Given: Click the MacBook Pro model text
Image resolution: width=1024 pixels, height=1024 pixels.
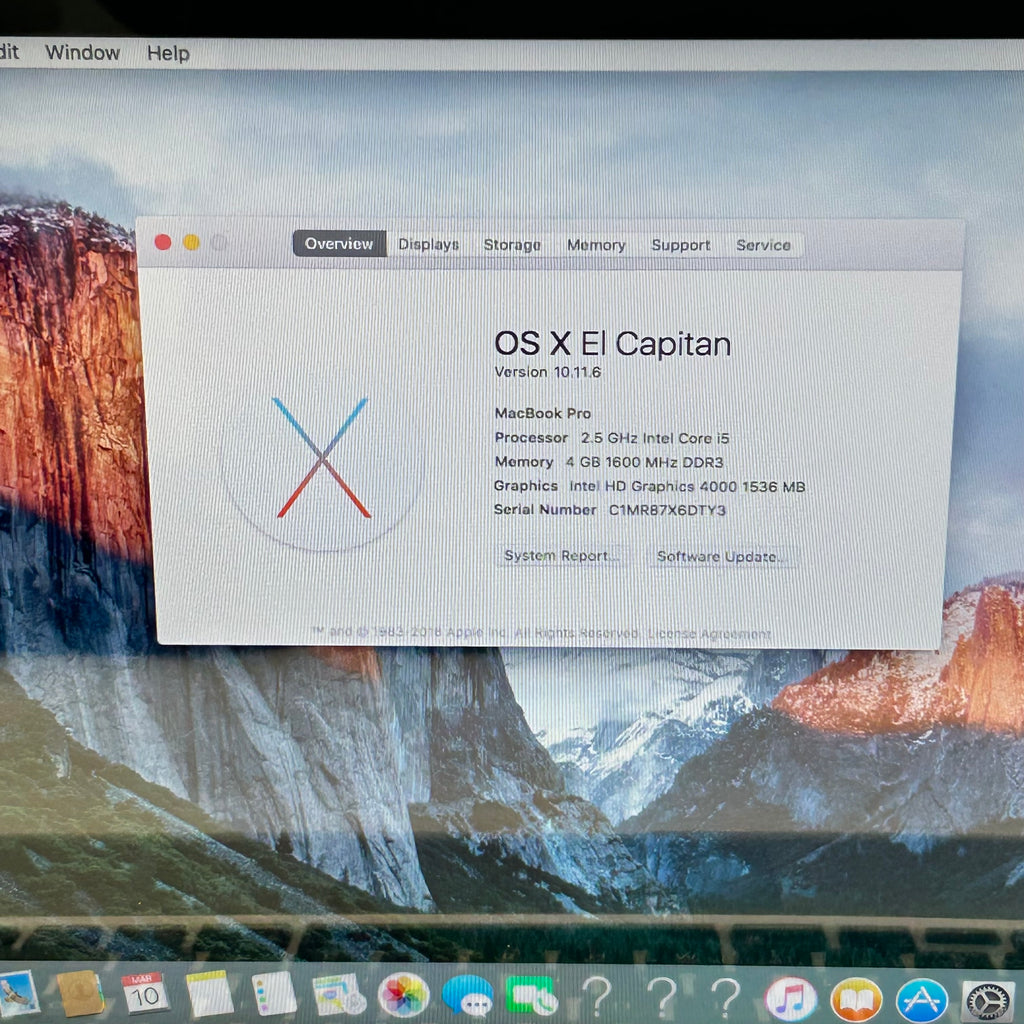Looking at the screenshot, I should pos(543,413).
